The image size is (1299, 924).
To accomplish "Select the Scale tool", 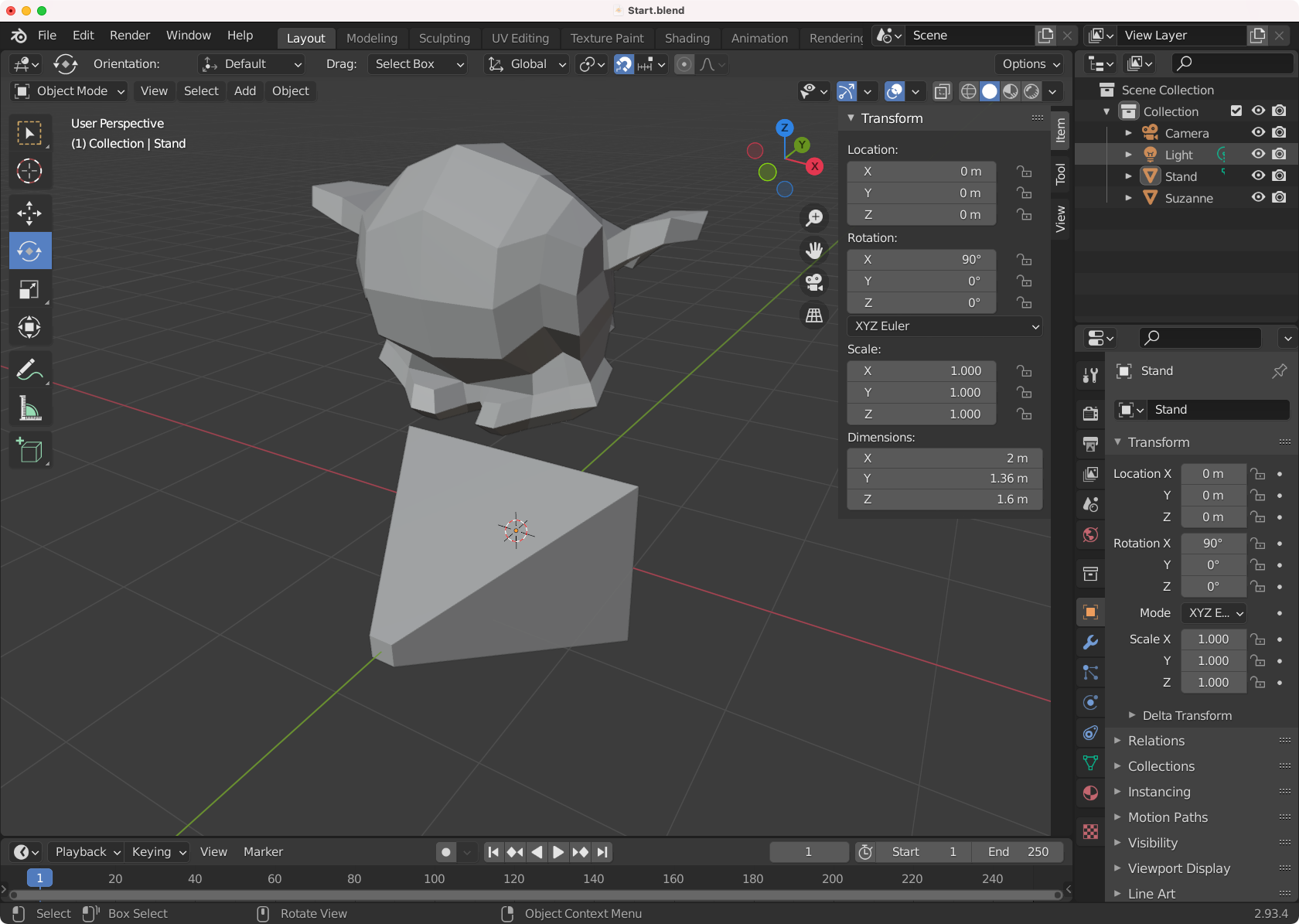I will pyautogui.click(x=29, y=290).
